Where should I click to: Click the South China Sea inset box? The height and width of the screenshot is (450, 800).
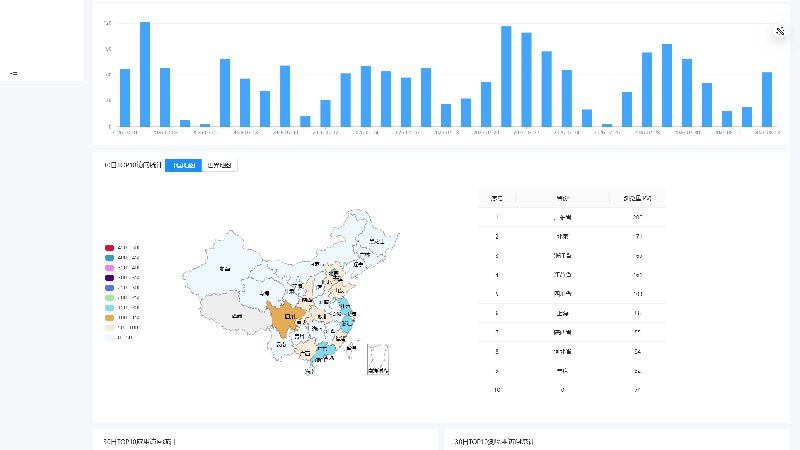coord(378,359)
